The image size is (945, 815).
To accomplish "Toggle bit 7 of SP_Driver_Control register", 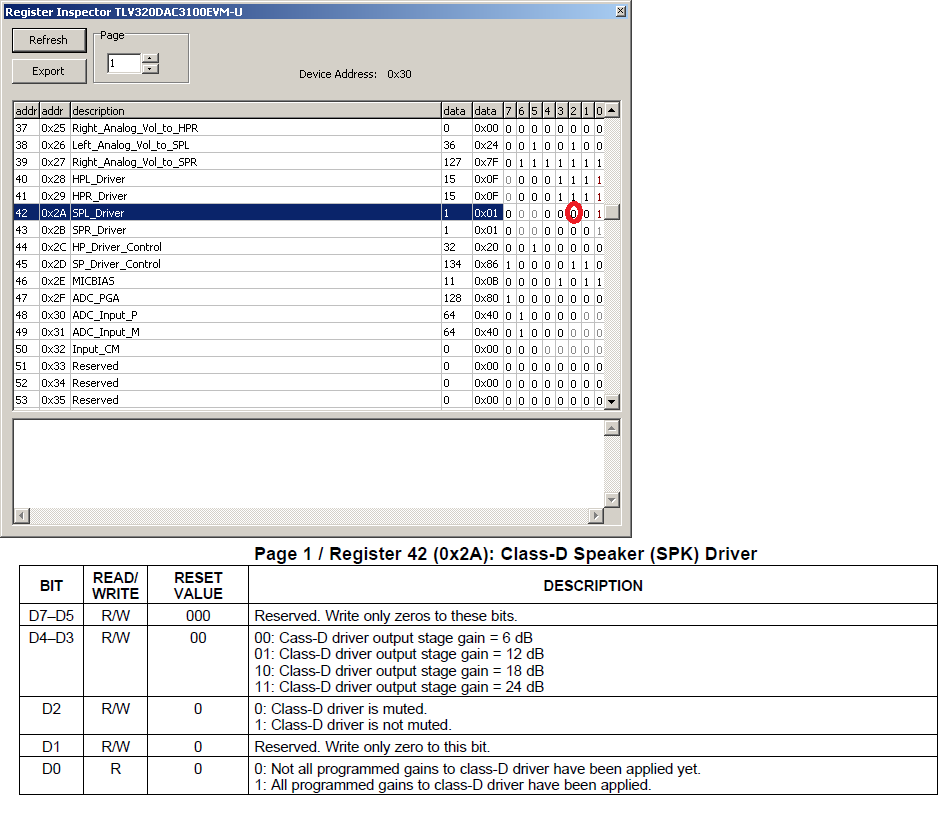I will point(508,265).
